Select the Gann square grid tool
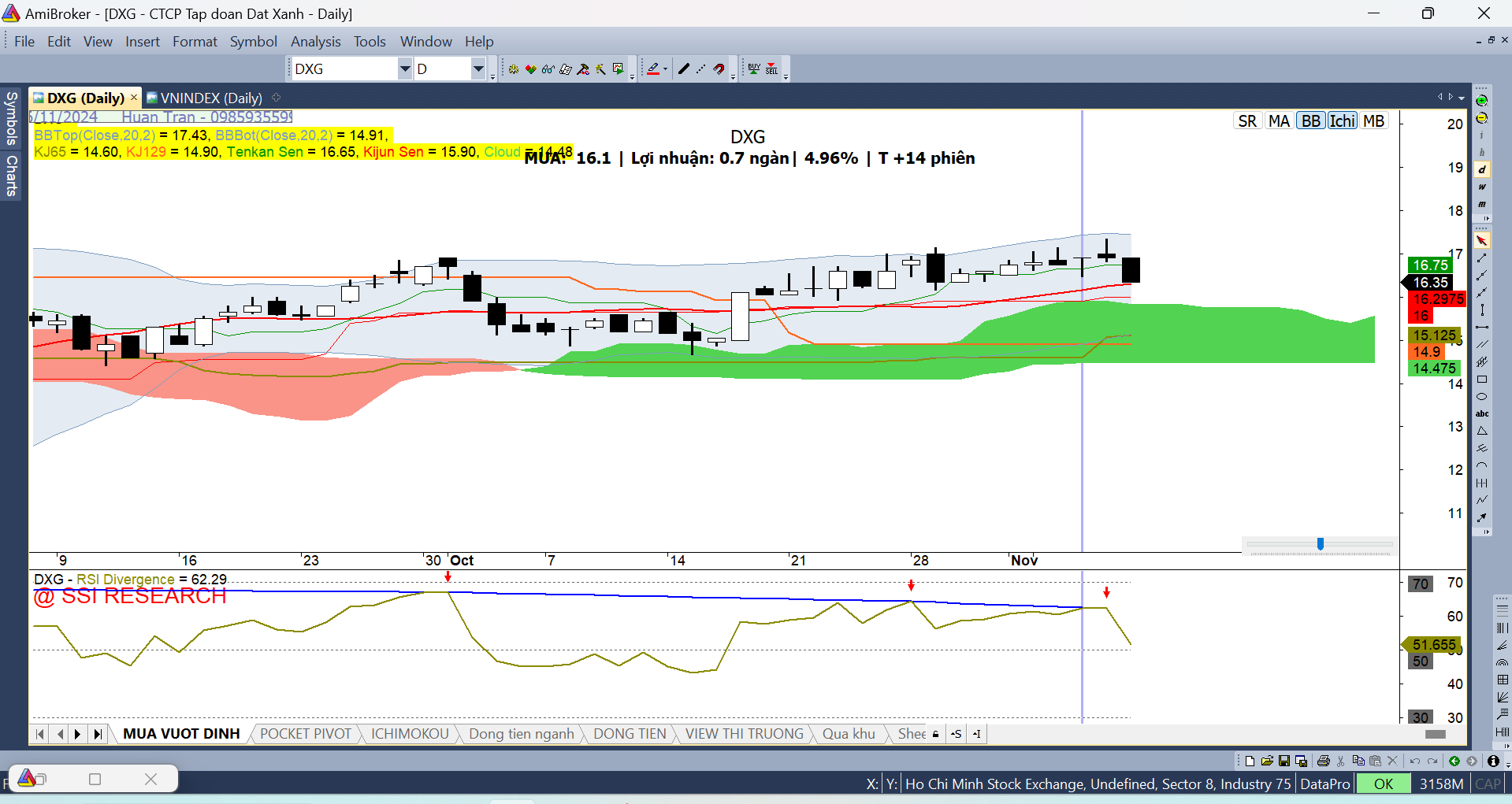The height and width of the screenshot is (804, 1512). pyautogui.click(x=1503, y=680)
